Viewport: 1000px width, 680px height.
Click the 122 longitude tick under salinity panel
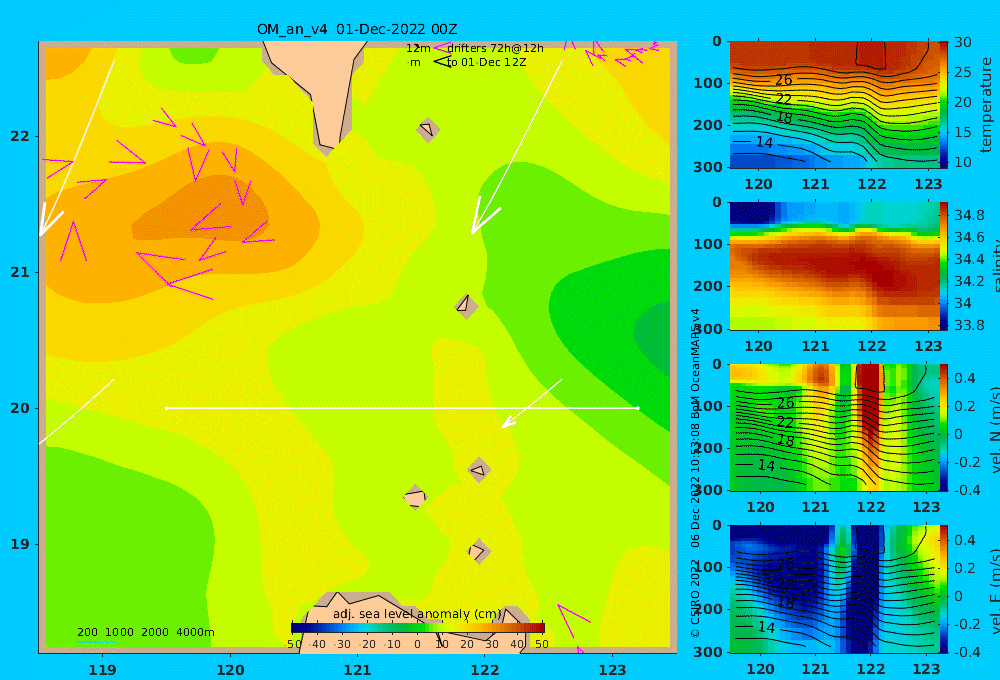point(872,346)
